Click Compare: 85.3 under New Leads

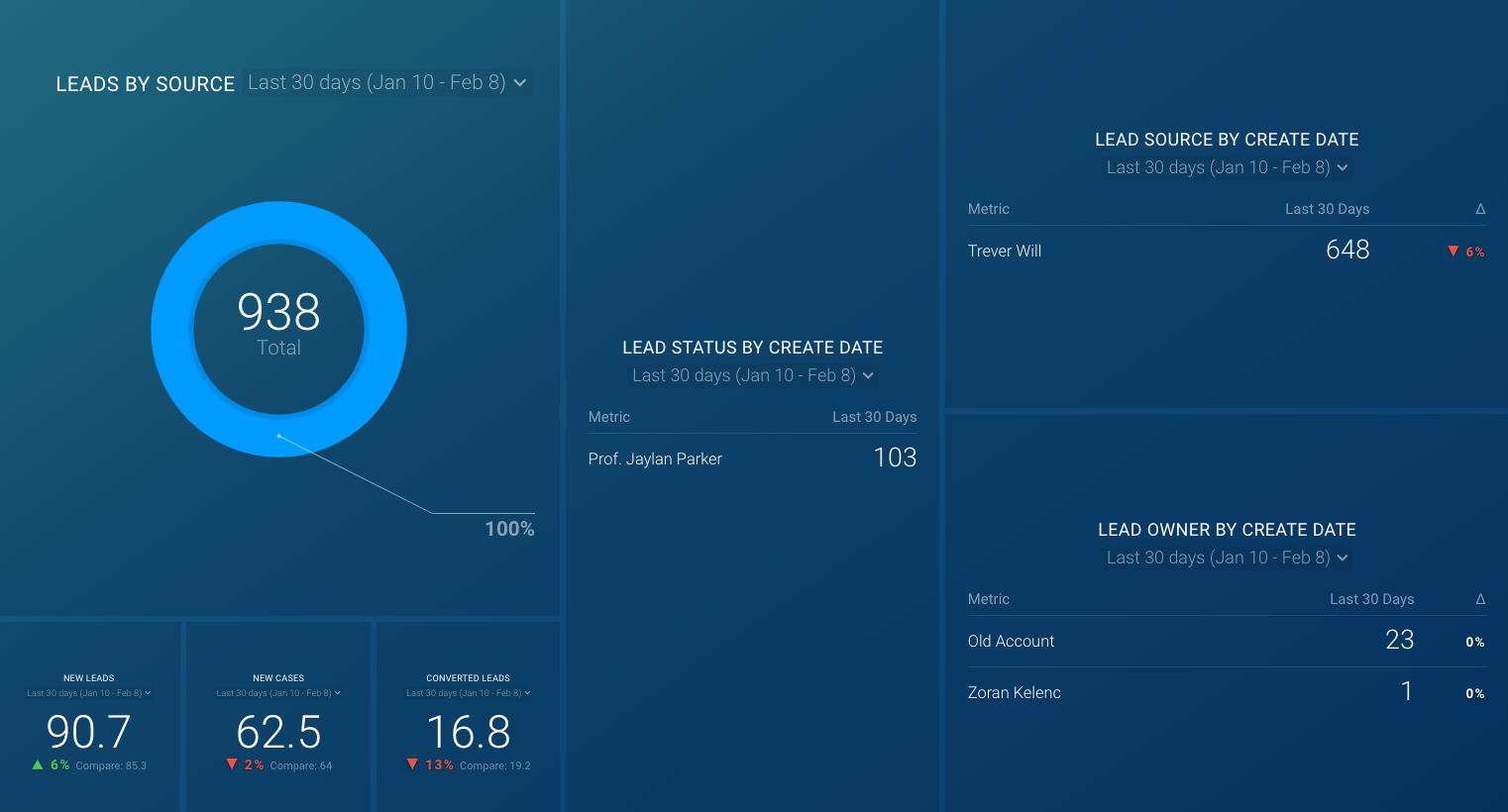click(x=111, y=765)
